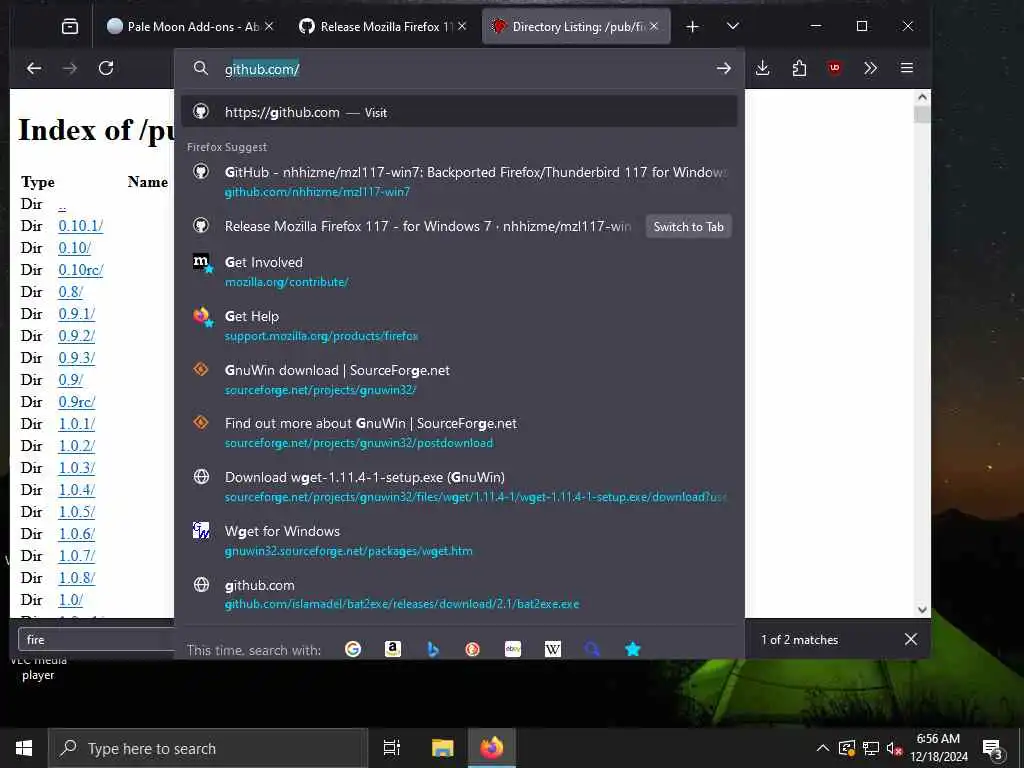Click the find bar field containing fire
The height and width of the screenshot is (768, 1024).
pyautogui.click(x=97, y=639)
